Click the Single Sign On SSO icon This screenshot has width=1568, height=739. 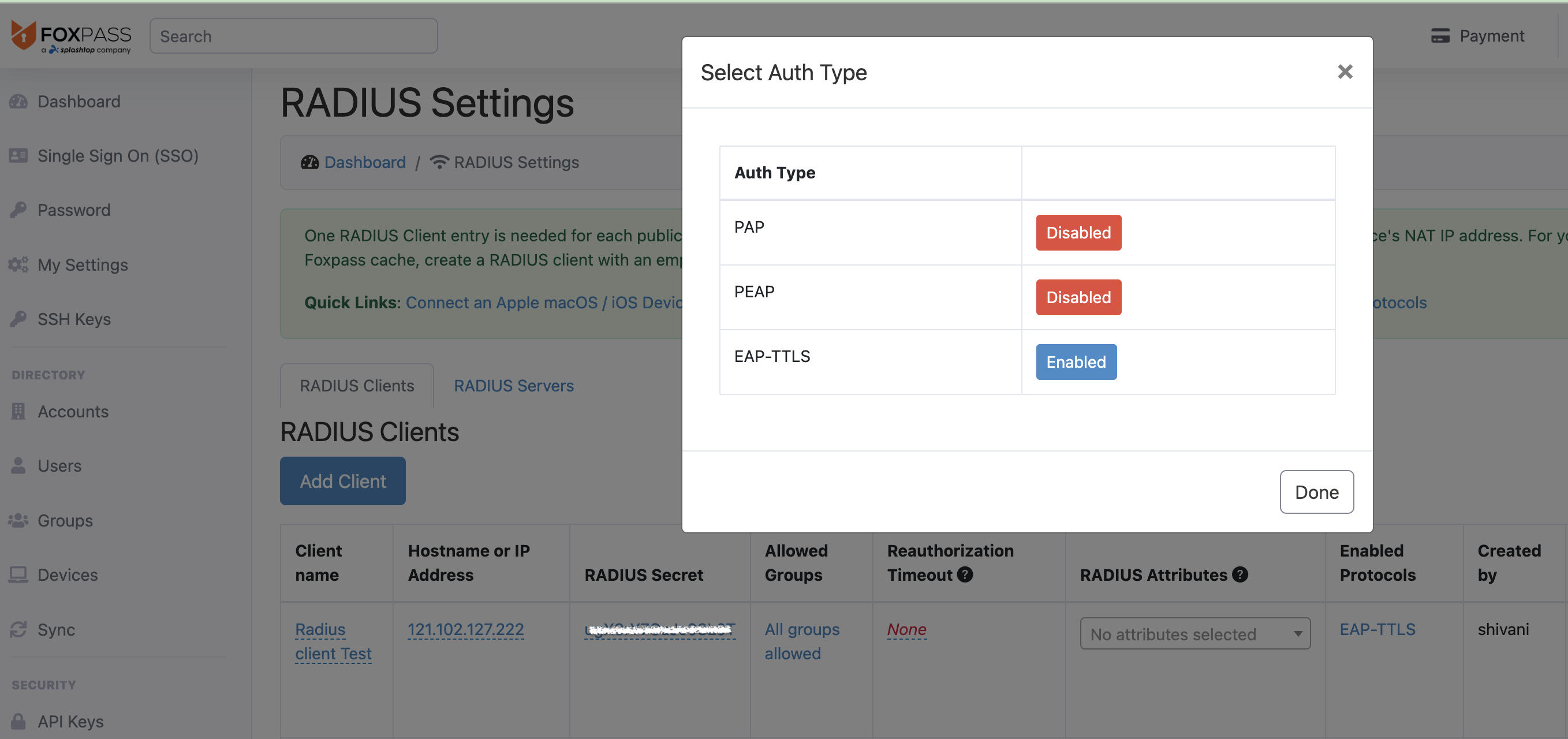coord(19,155)
